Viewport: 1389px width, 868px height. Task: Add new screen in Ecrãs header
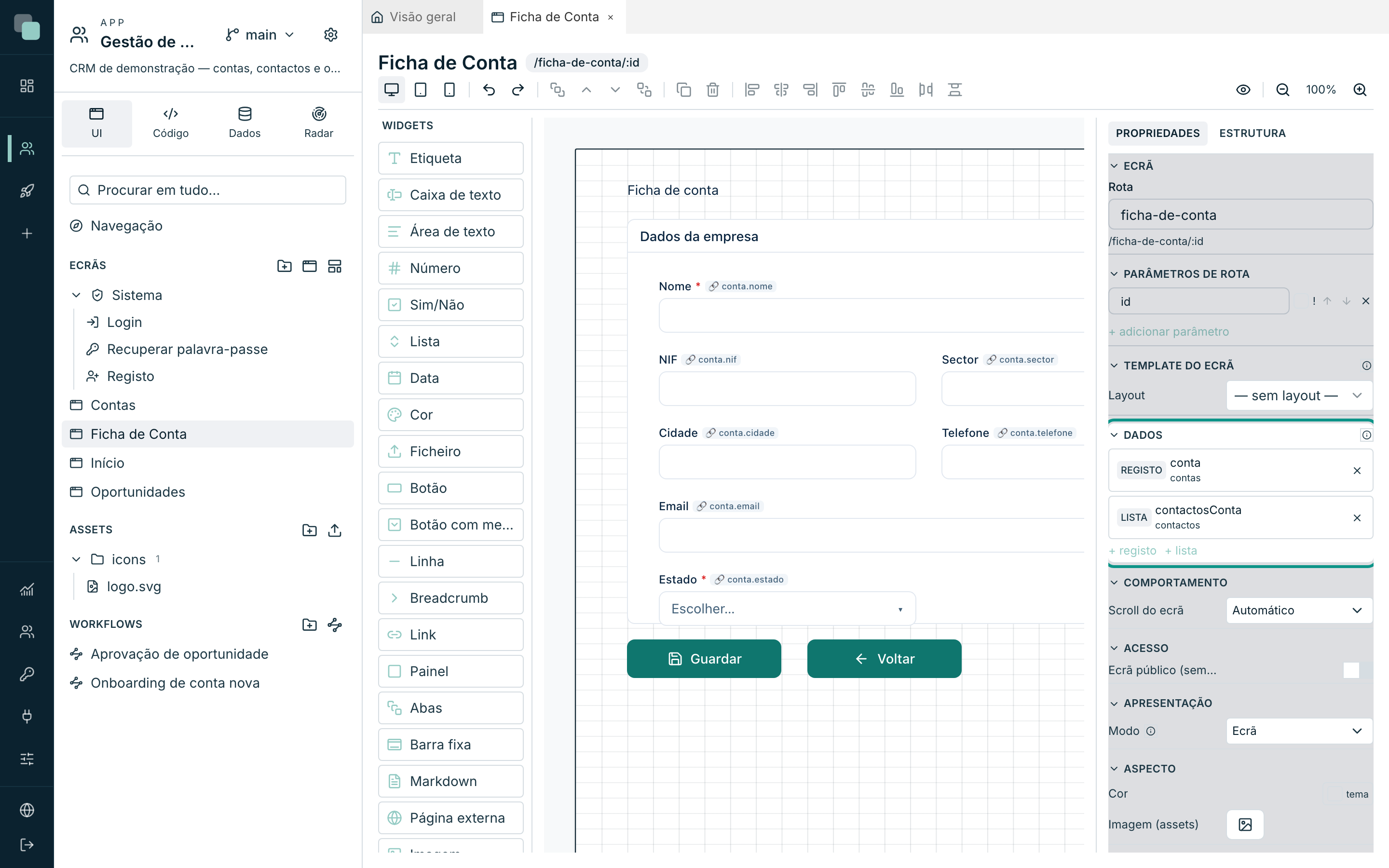point(309,266)
